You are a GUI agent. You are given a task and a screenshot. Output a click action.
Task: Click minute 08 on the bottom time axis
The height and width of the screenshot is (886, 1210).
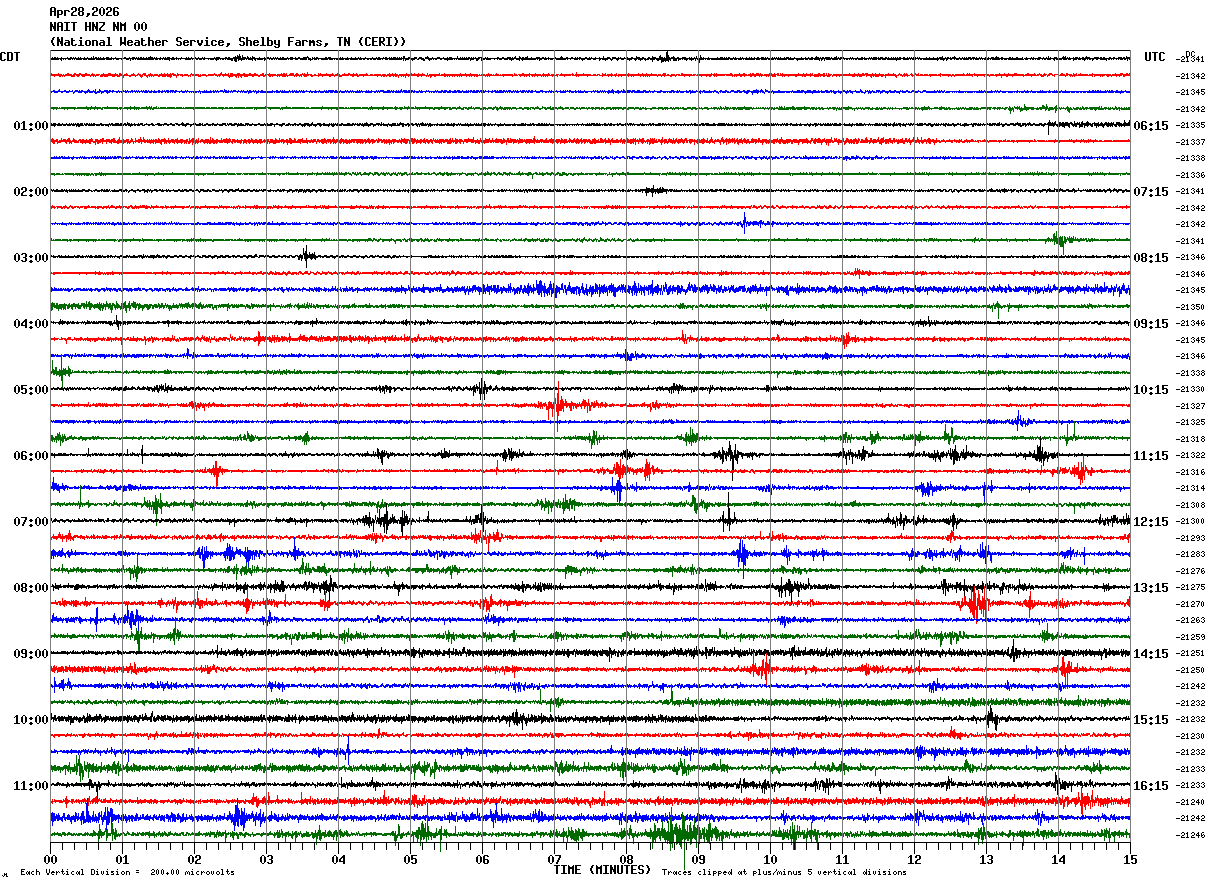pyautogui.click(x=626, y=859)
